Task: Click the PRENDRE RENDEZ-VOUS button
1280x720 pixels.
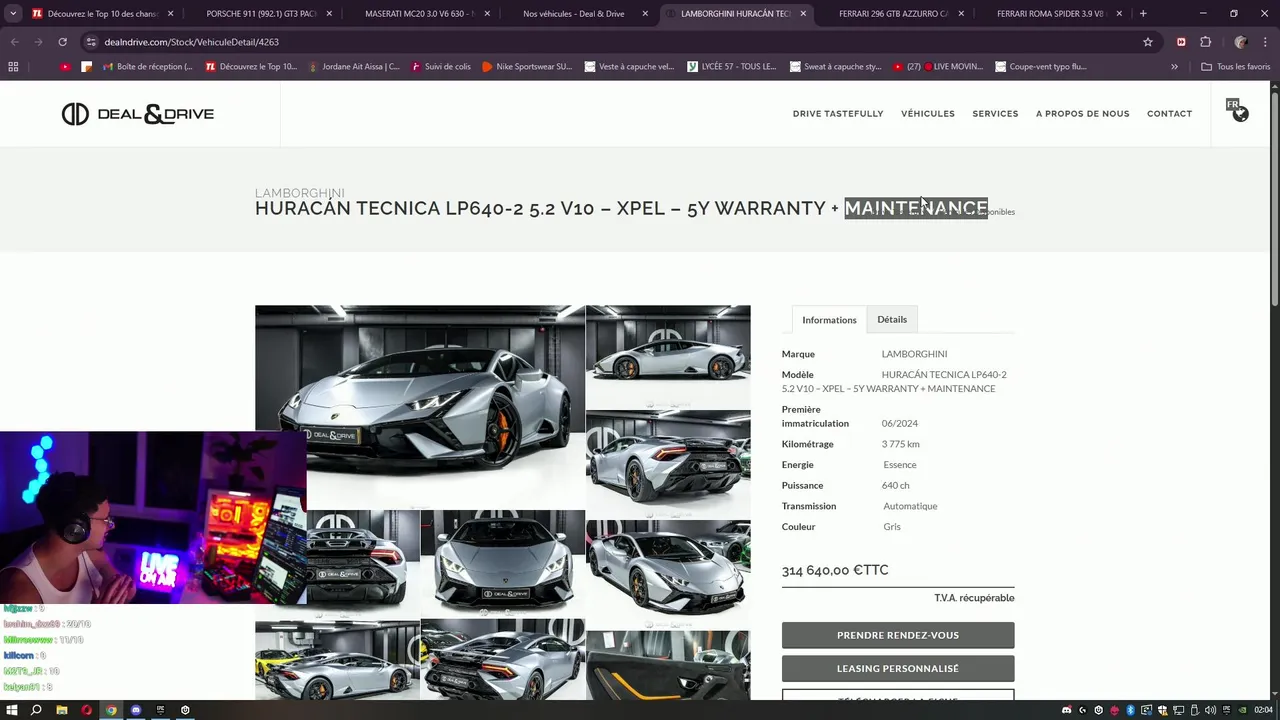Action: (x=898, y=635)
